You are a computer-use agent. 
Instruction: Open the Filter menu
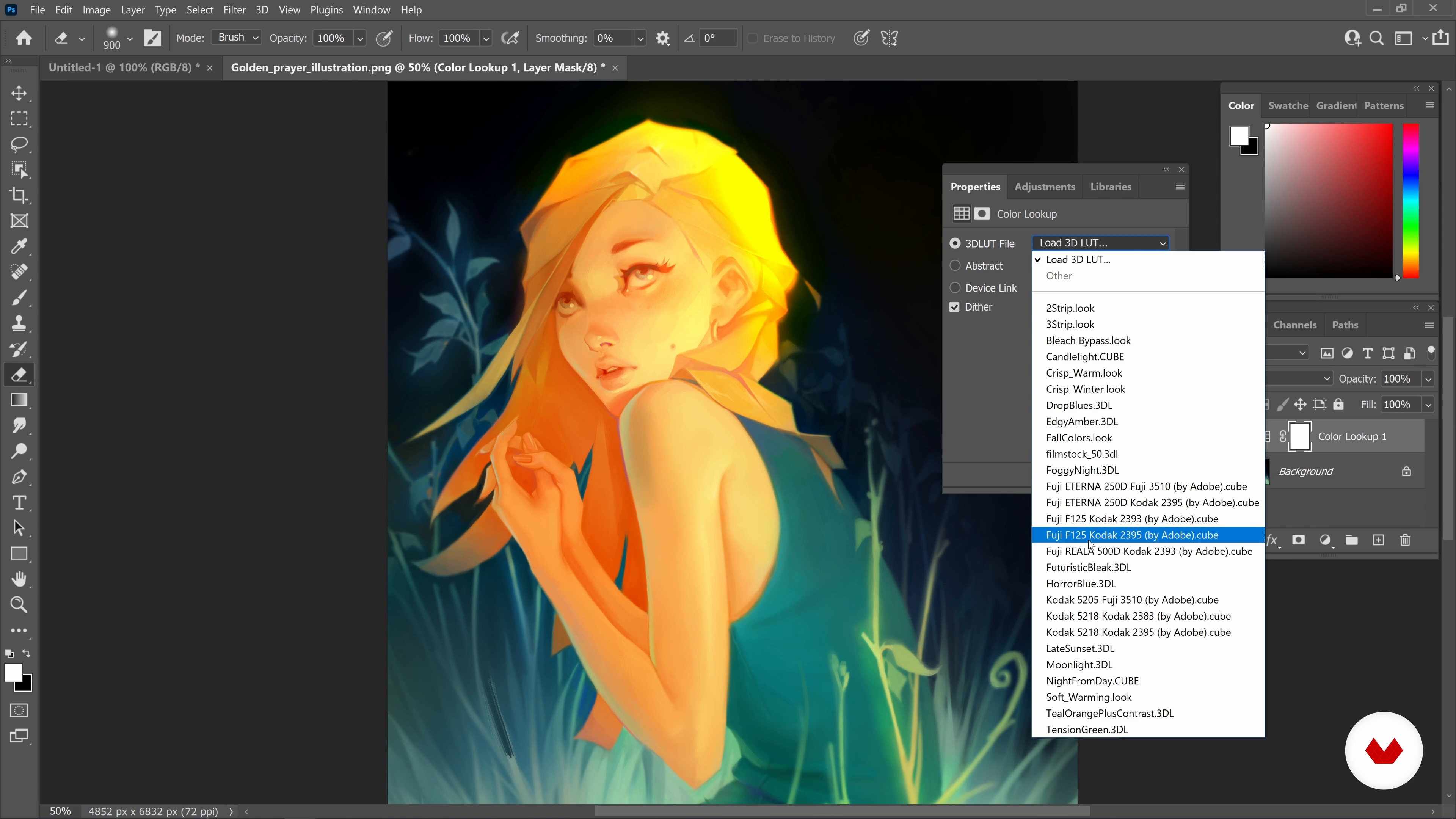234,9
